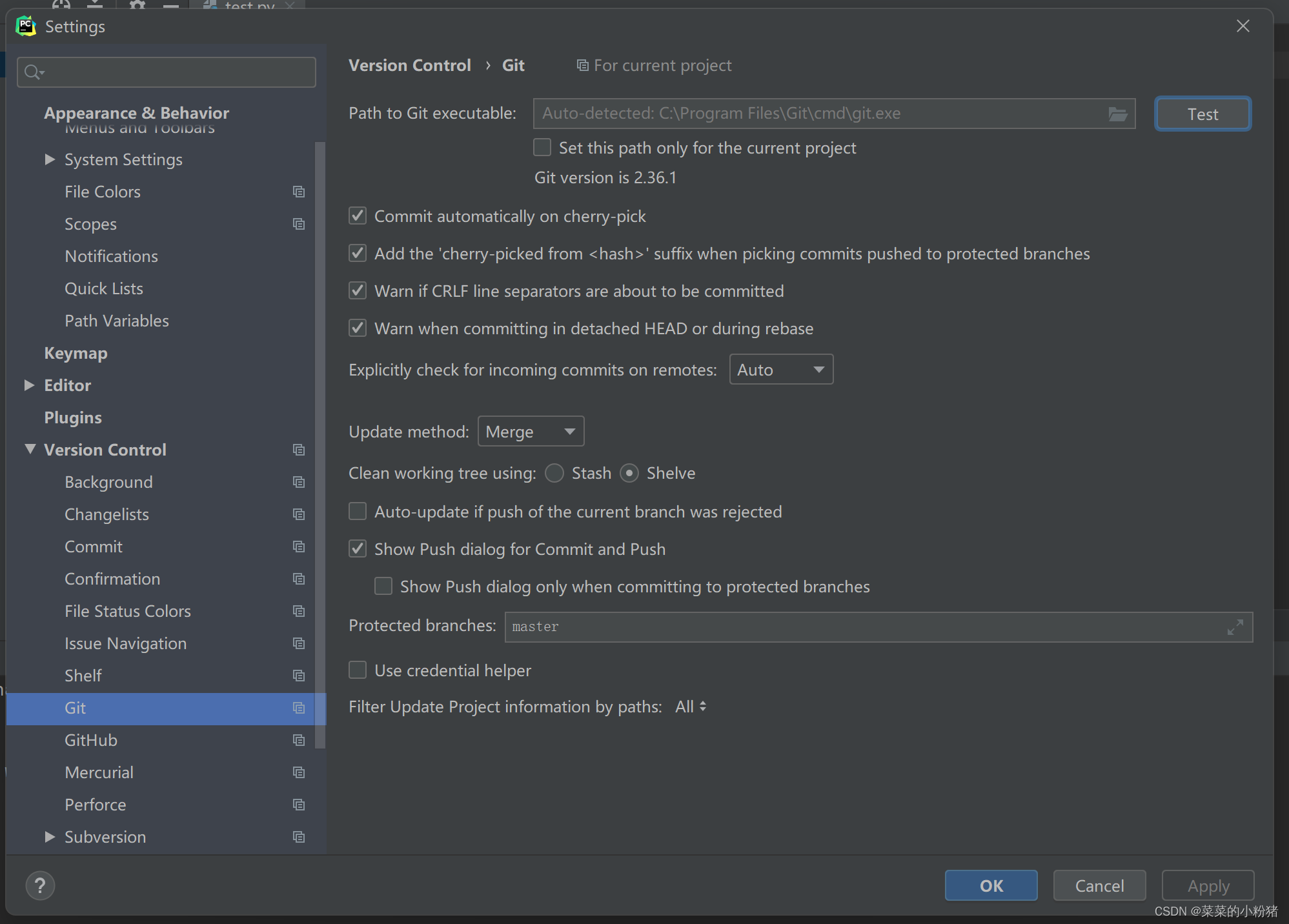Select Commit under Version Control
Screen dimensions: 1289x924
point(94,547)
